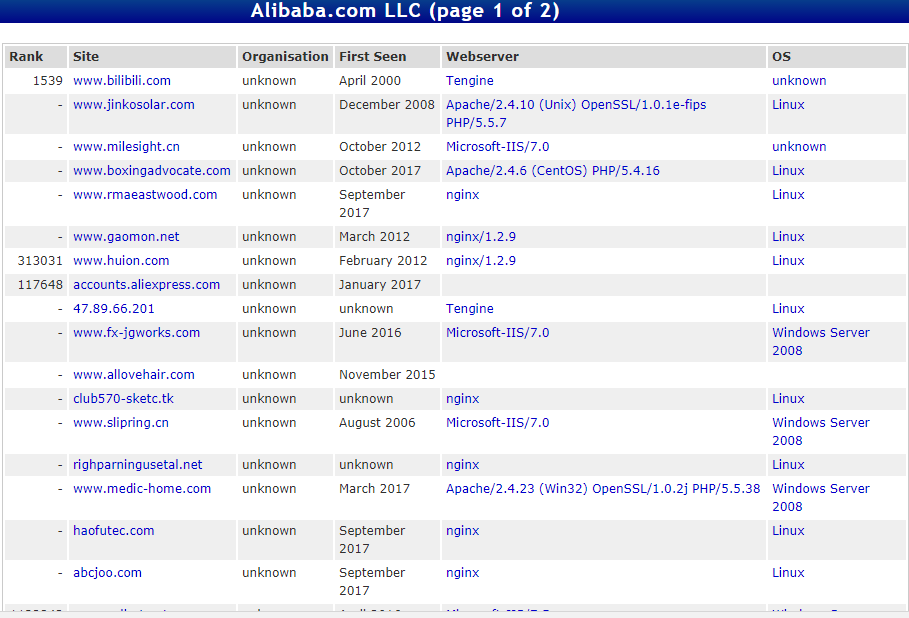
Task: Visit the www.milesight.cn link
Action: click(126, 147)
